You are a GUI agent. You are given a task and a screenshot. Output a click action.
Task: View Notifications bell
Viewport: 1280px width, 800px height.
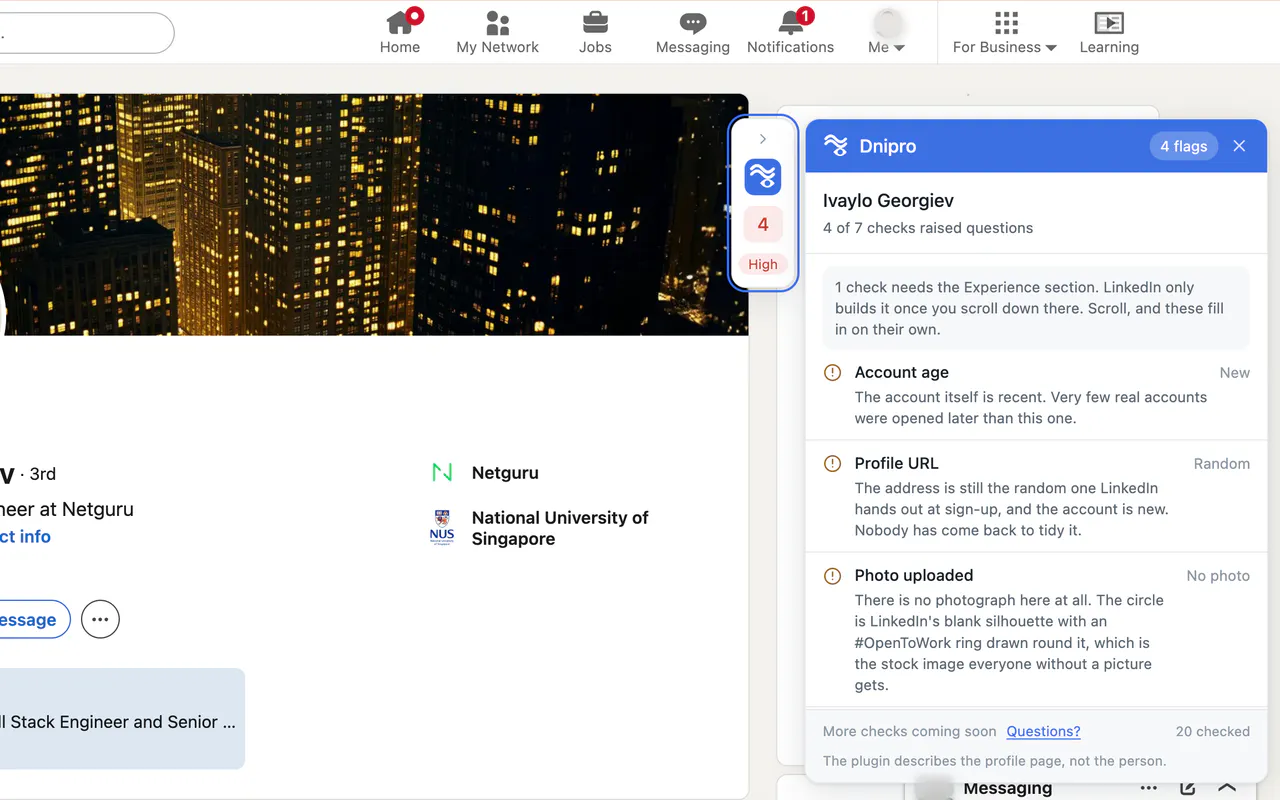790,32
